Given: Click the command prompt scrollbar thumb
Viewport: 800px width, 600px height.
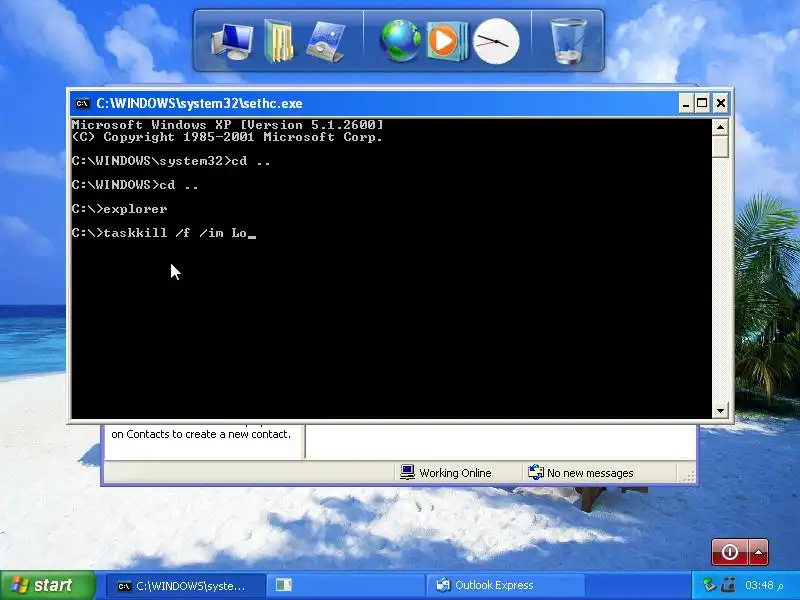Looking at the screenshot, I should [x=720, y=146].
